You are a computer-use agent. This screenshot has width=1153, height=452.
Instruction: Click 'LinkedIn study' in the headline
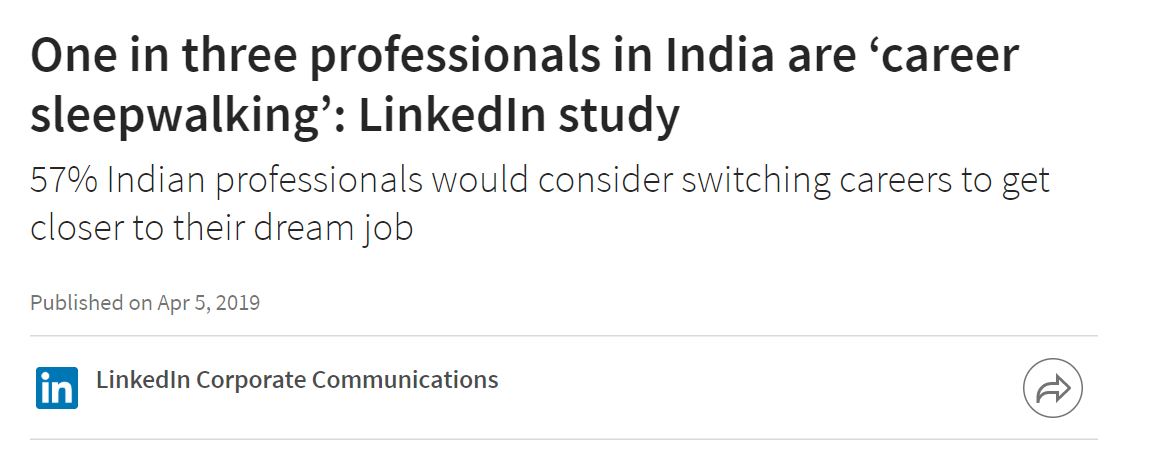(518, 115)
